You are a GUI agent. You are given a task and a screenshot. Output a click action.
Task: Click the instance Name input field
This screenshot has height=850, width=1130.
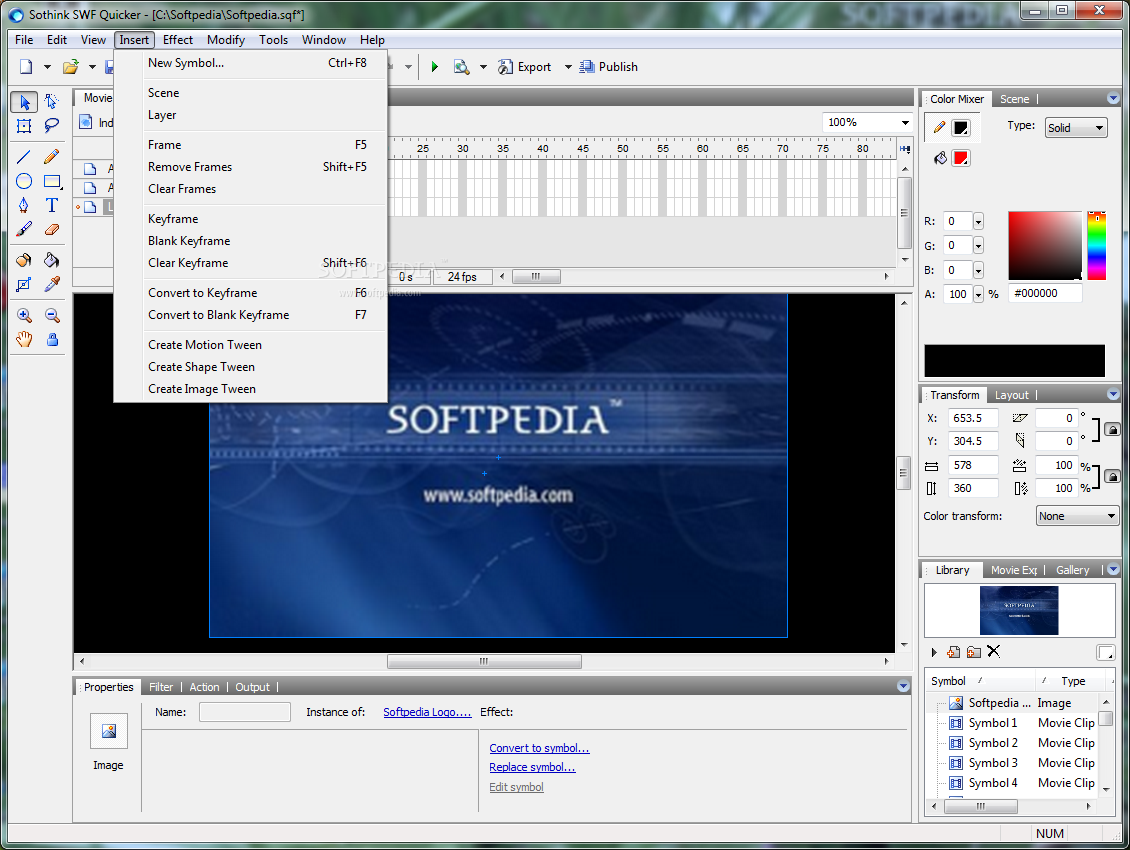click(244, 712)
